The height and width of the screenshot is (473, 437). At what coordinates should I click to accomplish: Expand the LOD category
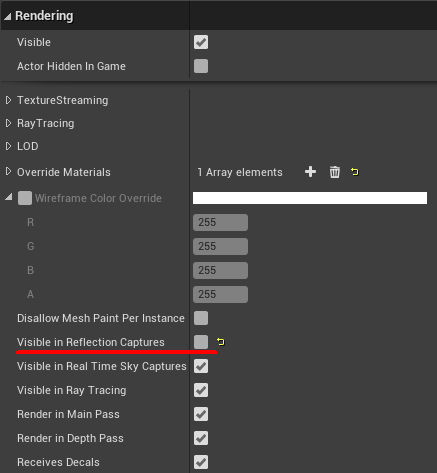(x=8, y=146)
